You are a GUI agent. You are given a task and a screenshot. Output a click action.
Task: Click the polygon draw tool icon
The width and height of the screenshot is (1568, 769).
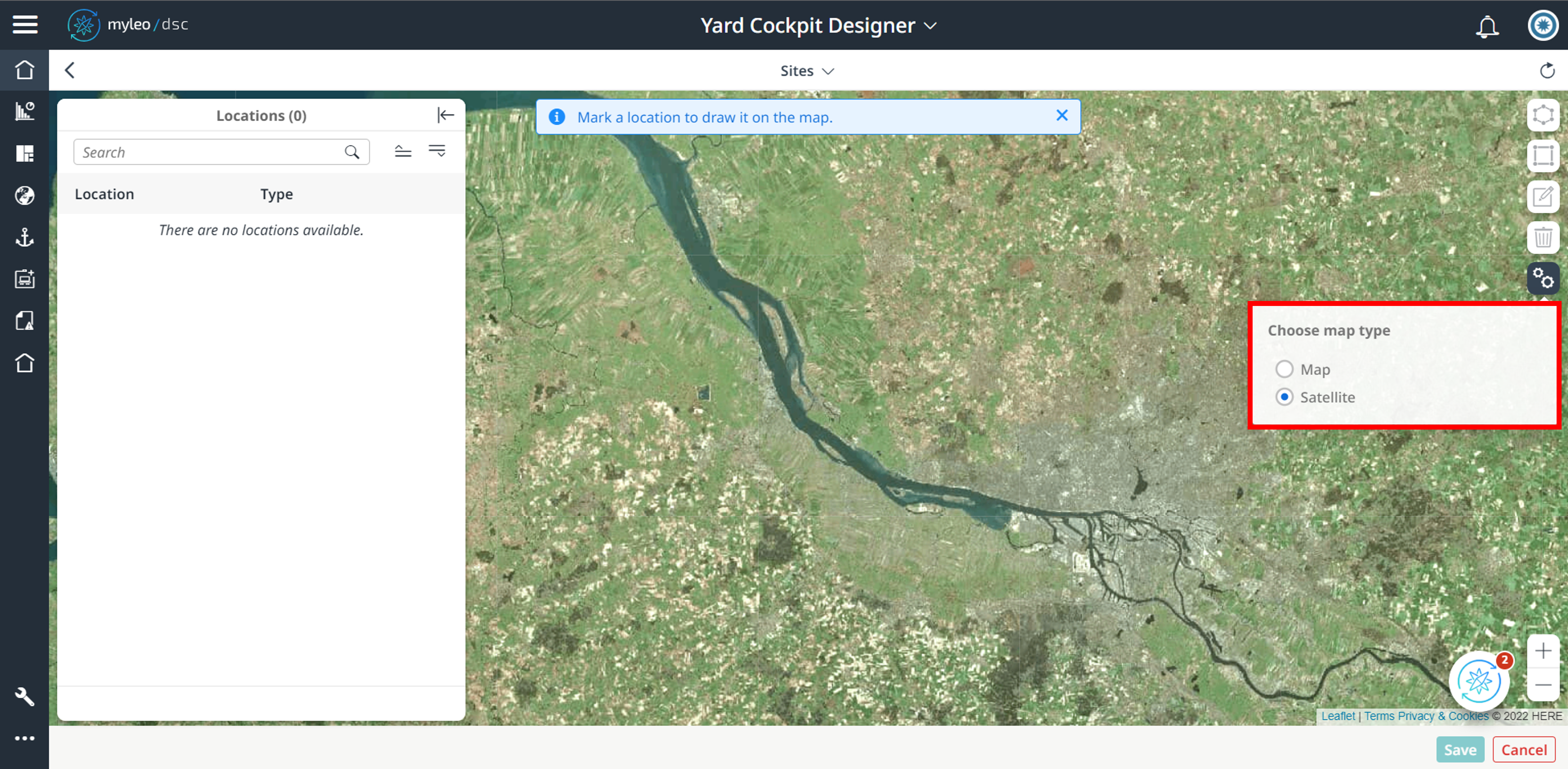tap(1542, 115)
